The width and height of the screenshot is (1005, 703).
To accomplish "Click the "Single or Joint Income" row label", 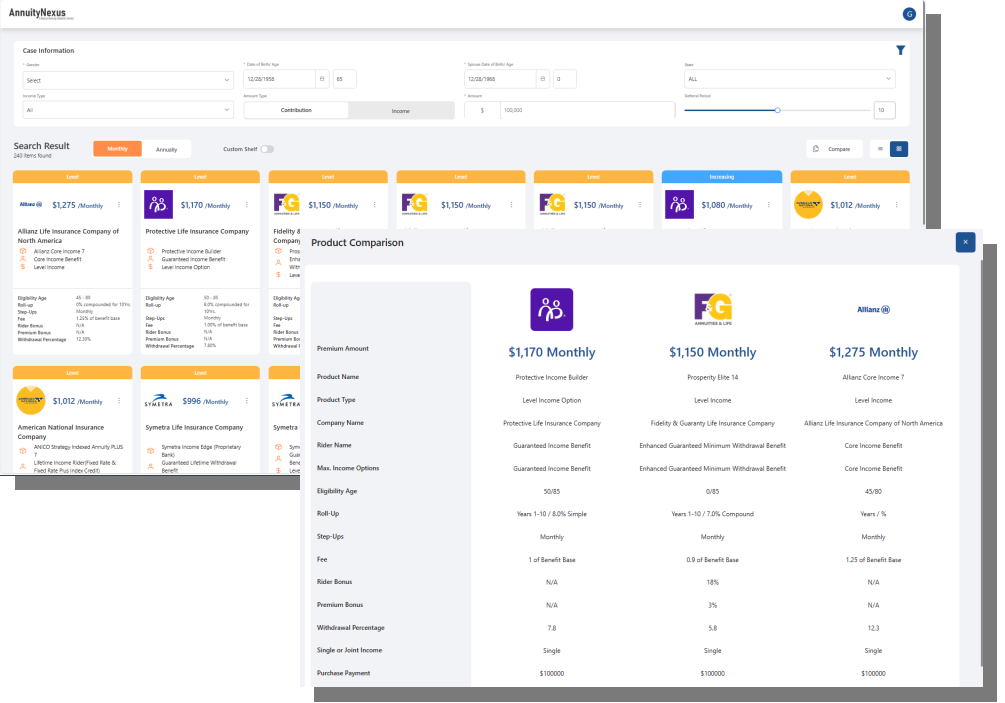I will (349, 650).
